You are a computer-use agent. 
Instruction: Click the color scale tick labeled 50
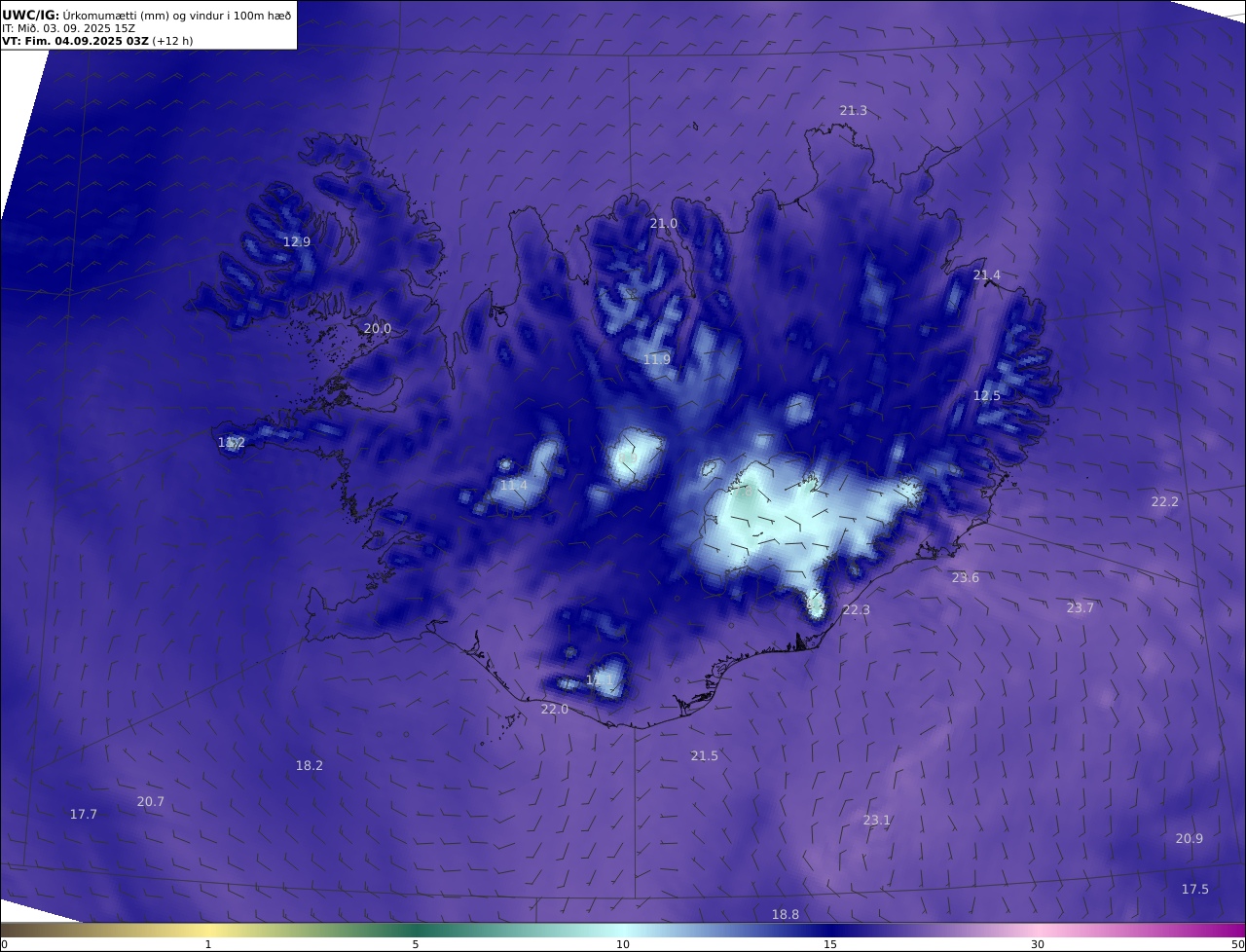coord(1238,945)
